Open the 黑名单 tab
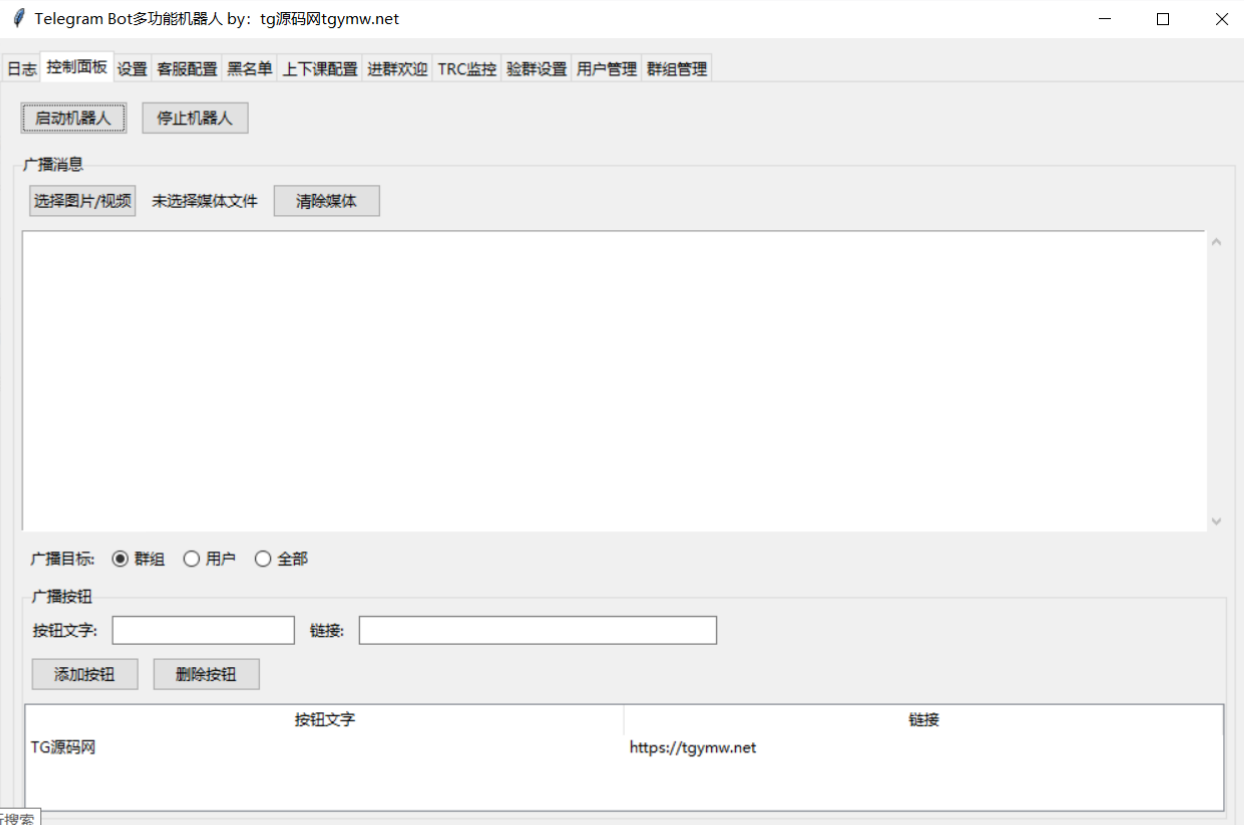 point(249,69)
